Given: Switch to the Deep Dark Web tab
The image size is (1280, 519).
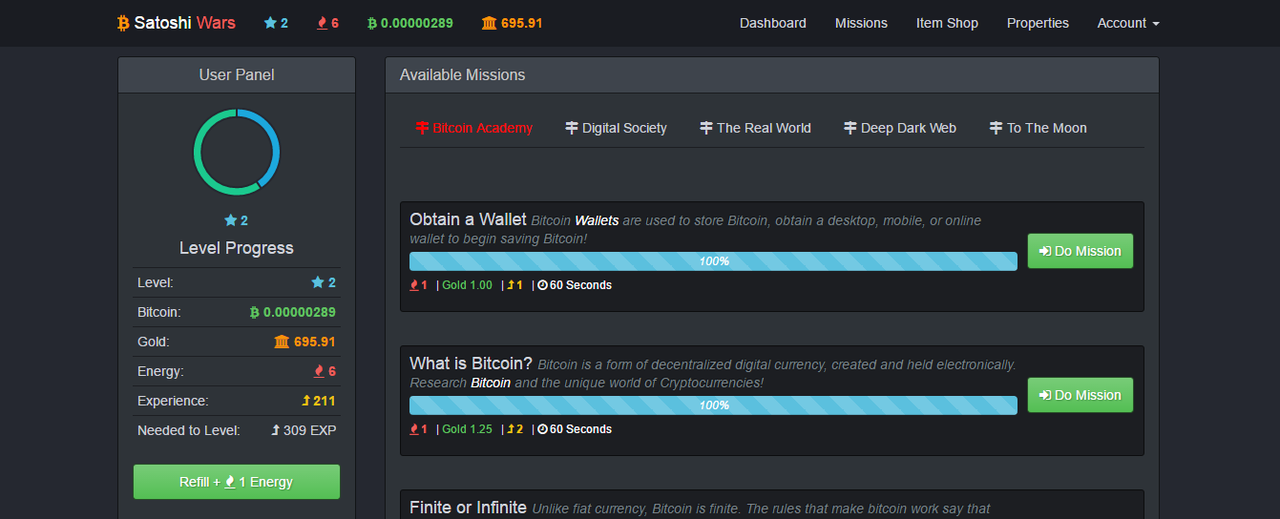Looking at the screenshot, I should pyautogui.click(x=900, y=128).
